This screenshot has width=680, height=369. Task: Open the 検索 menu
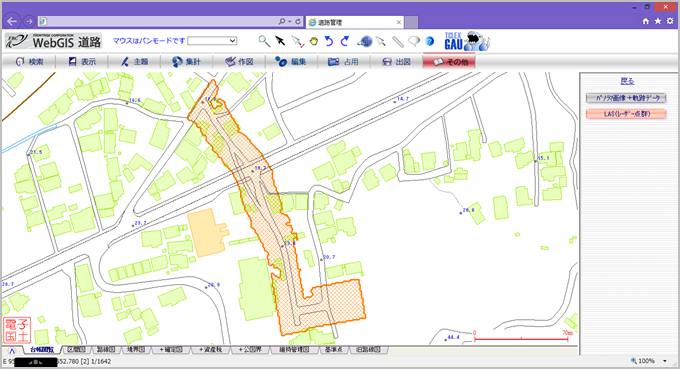[x=29, y=62]
